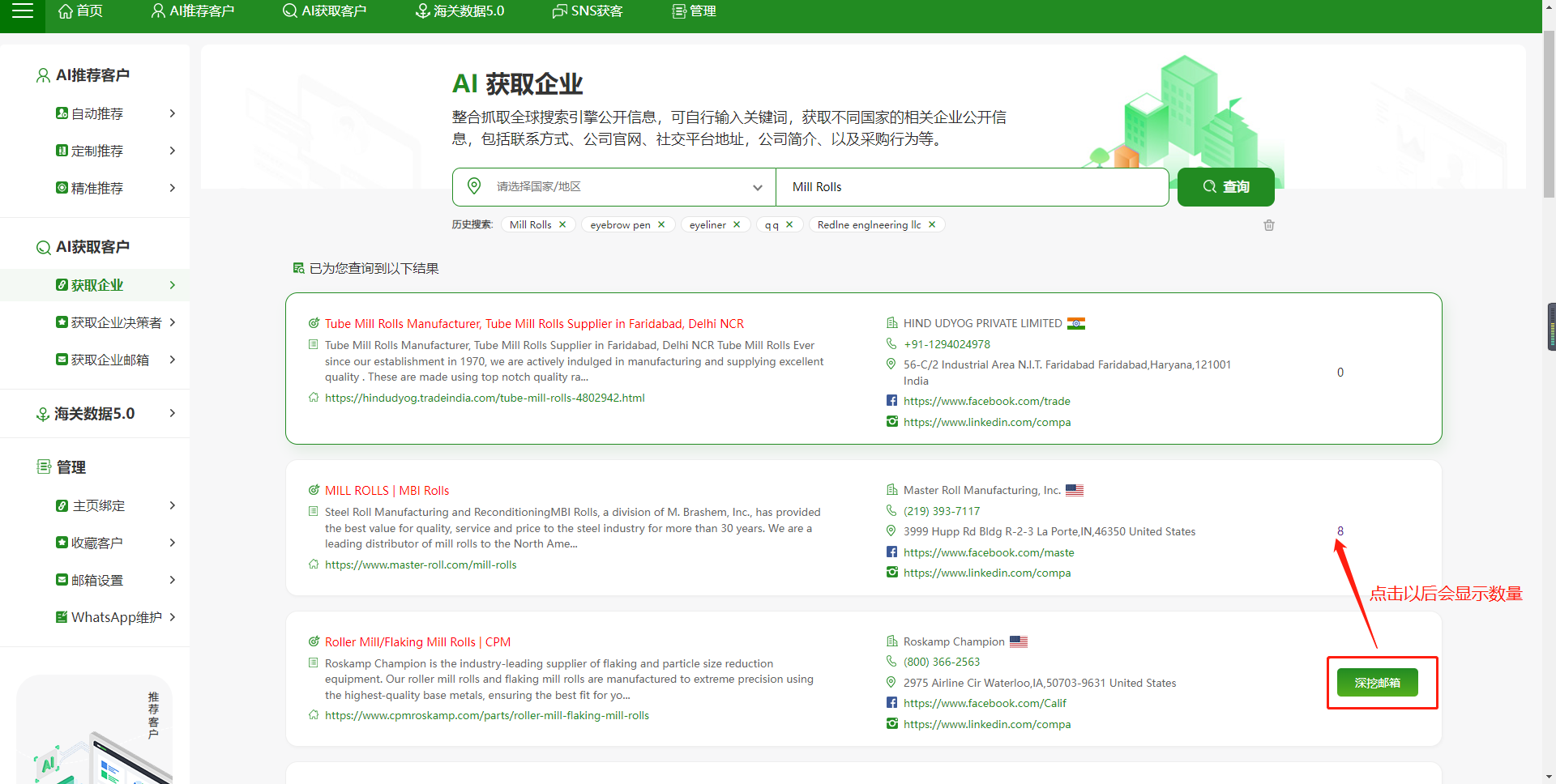Open cpmroskamp.com roller-mill URL link
The height and width of the screenshot is (784, 1556).
(x=487, y=715)
